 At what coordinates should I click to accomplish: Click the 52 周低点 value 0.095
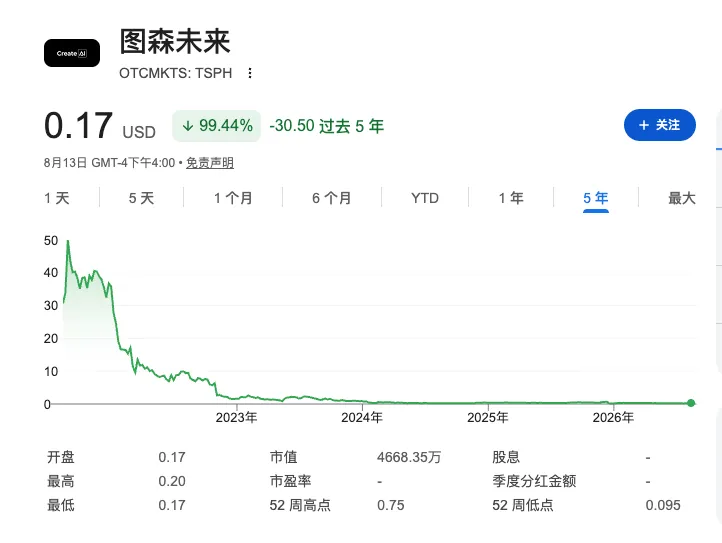pos(663,505)
